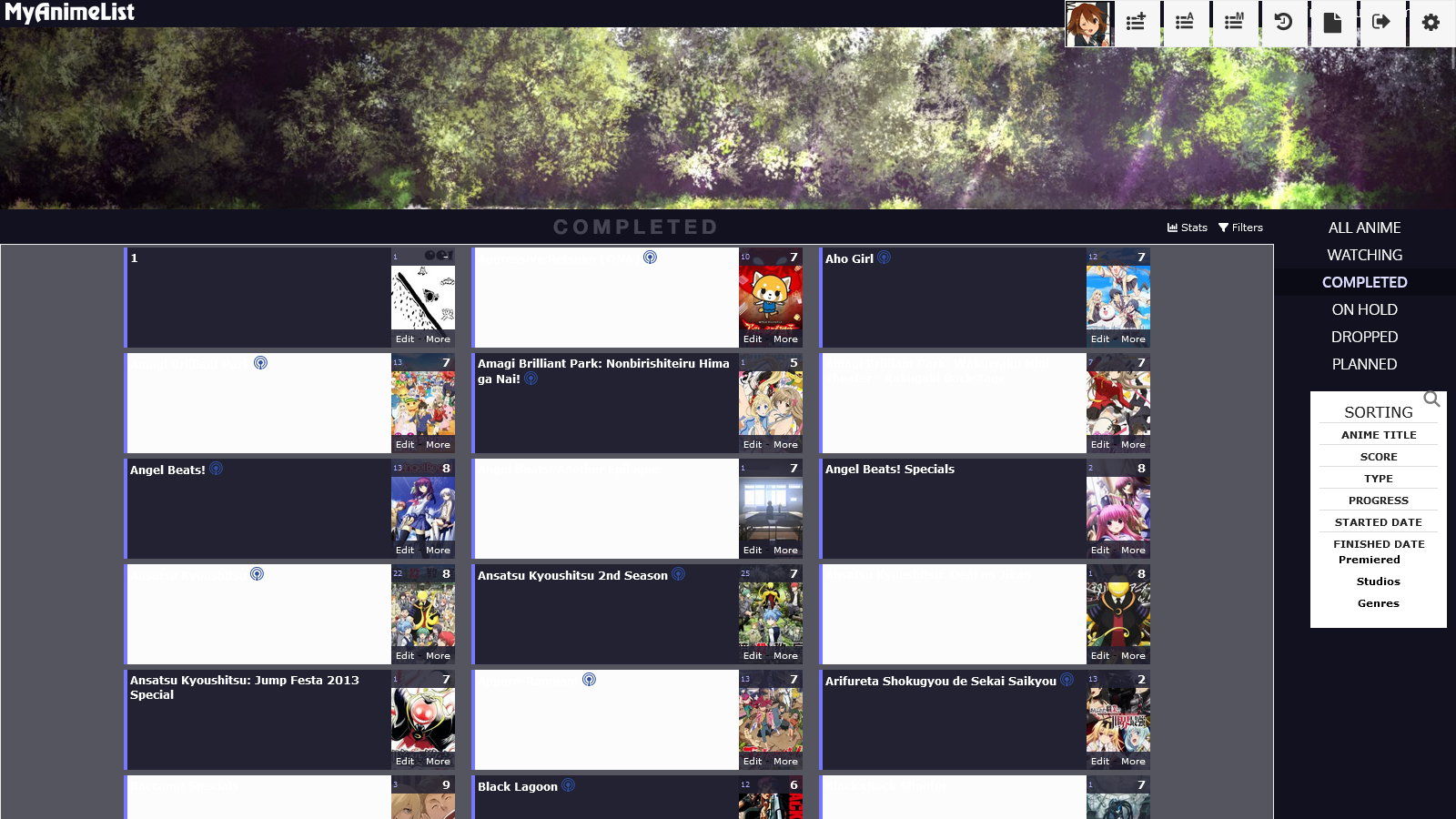Screen dimensions: 1456x819
Task: Click broadcast icon beside Aho Girl
Action: (884, 258)
